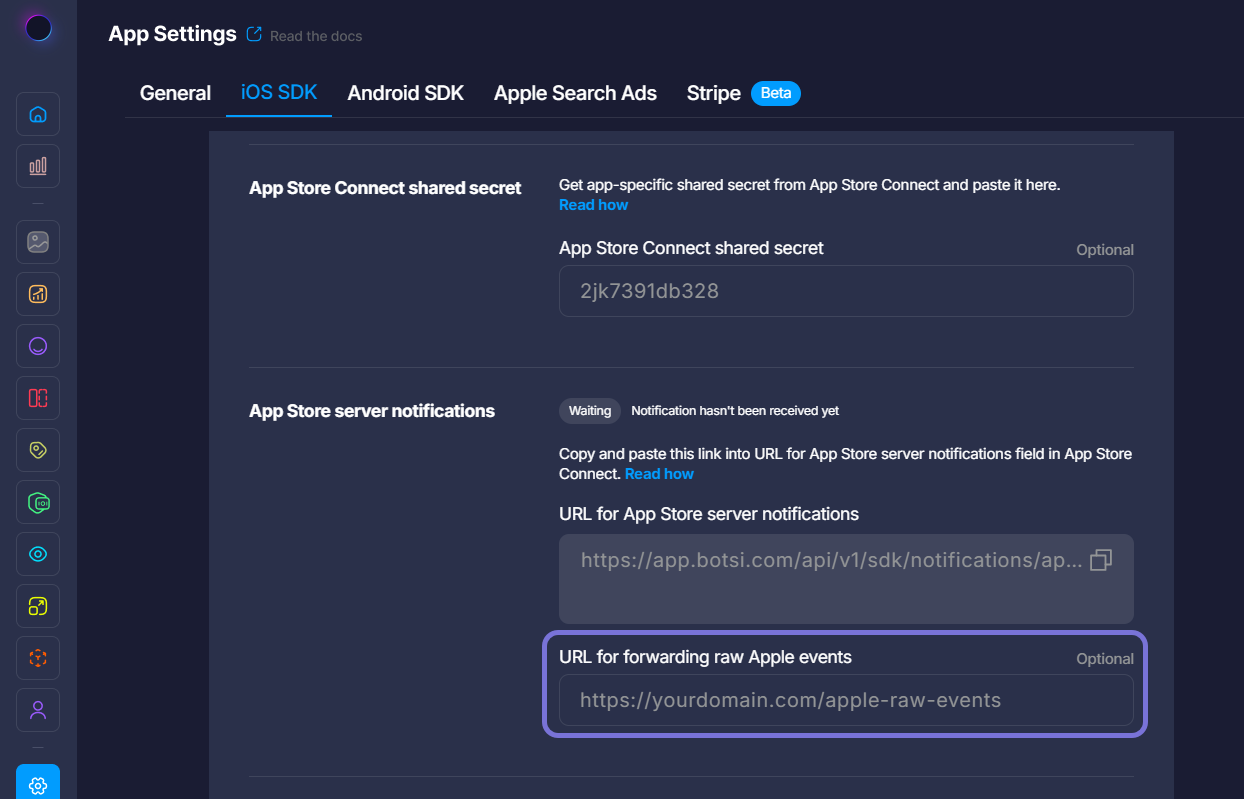This screenshot has width=1244, height=799.
Task: Click the red split-columns sidebar icon
Action: click(38, 398)
